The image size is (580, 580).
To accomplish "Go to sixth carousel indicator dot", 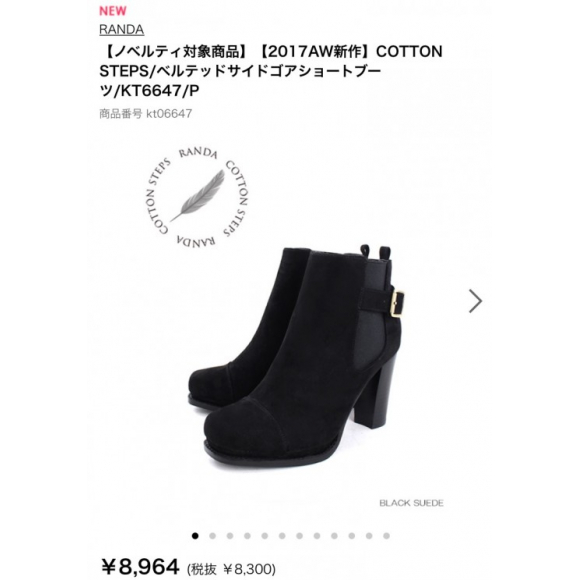I will coord(282,536).
